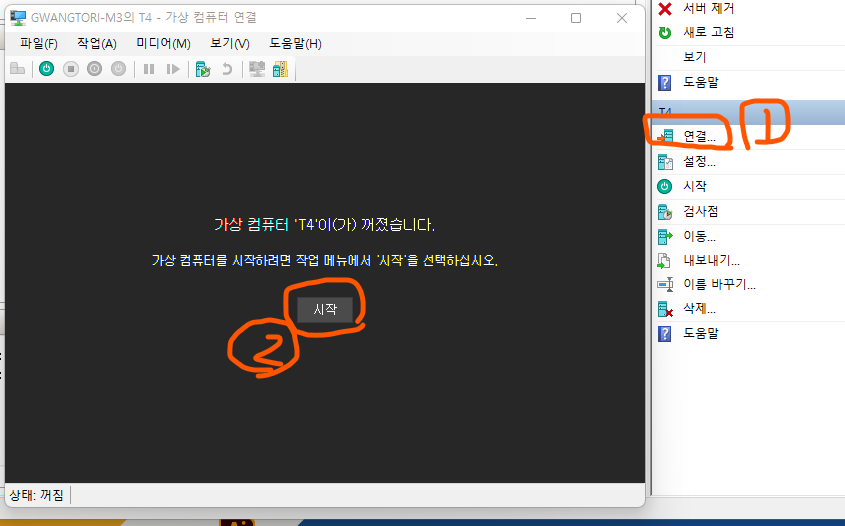This screenshot has height=526, width=845.
Task: Click 삭제... in the actions pane
Action: [x=699, y=309]
